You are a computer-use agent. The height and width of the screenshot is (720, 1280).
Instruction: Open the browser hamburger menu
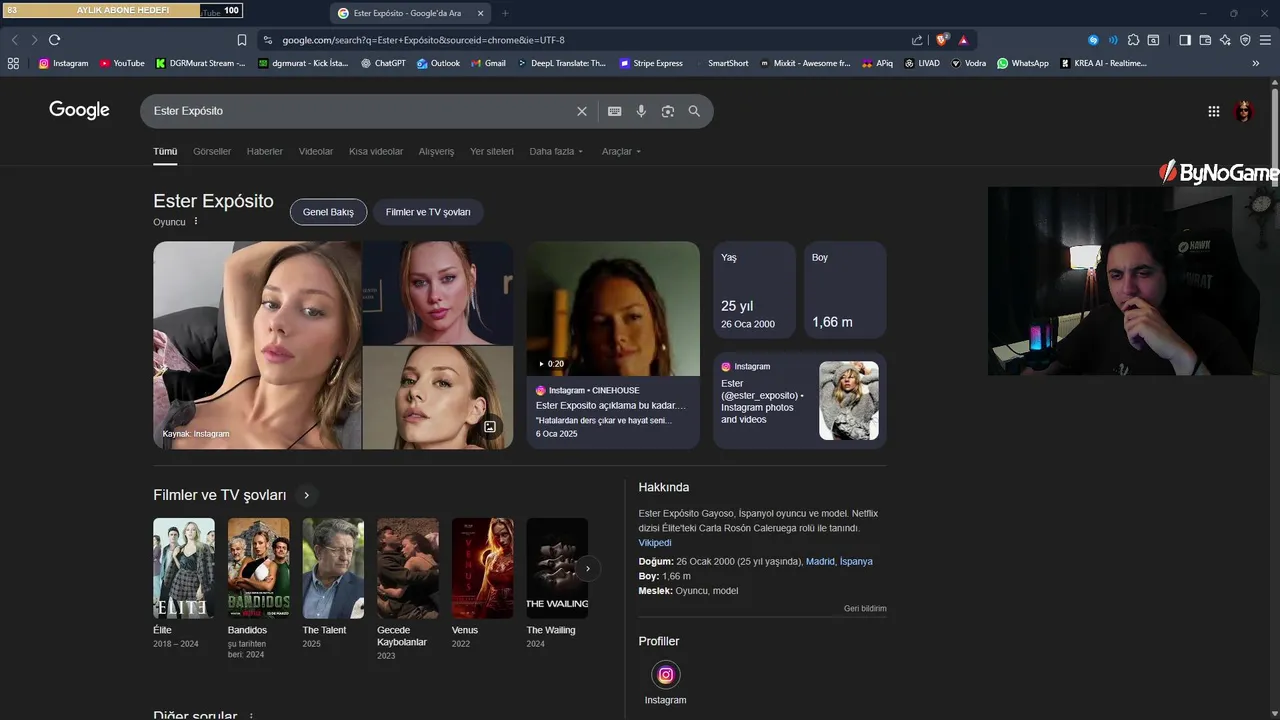click(x=1266, y=40)
